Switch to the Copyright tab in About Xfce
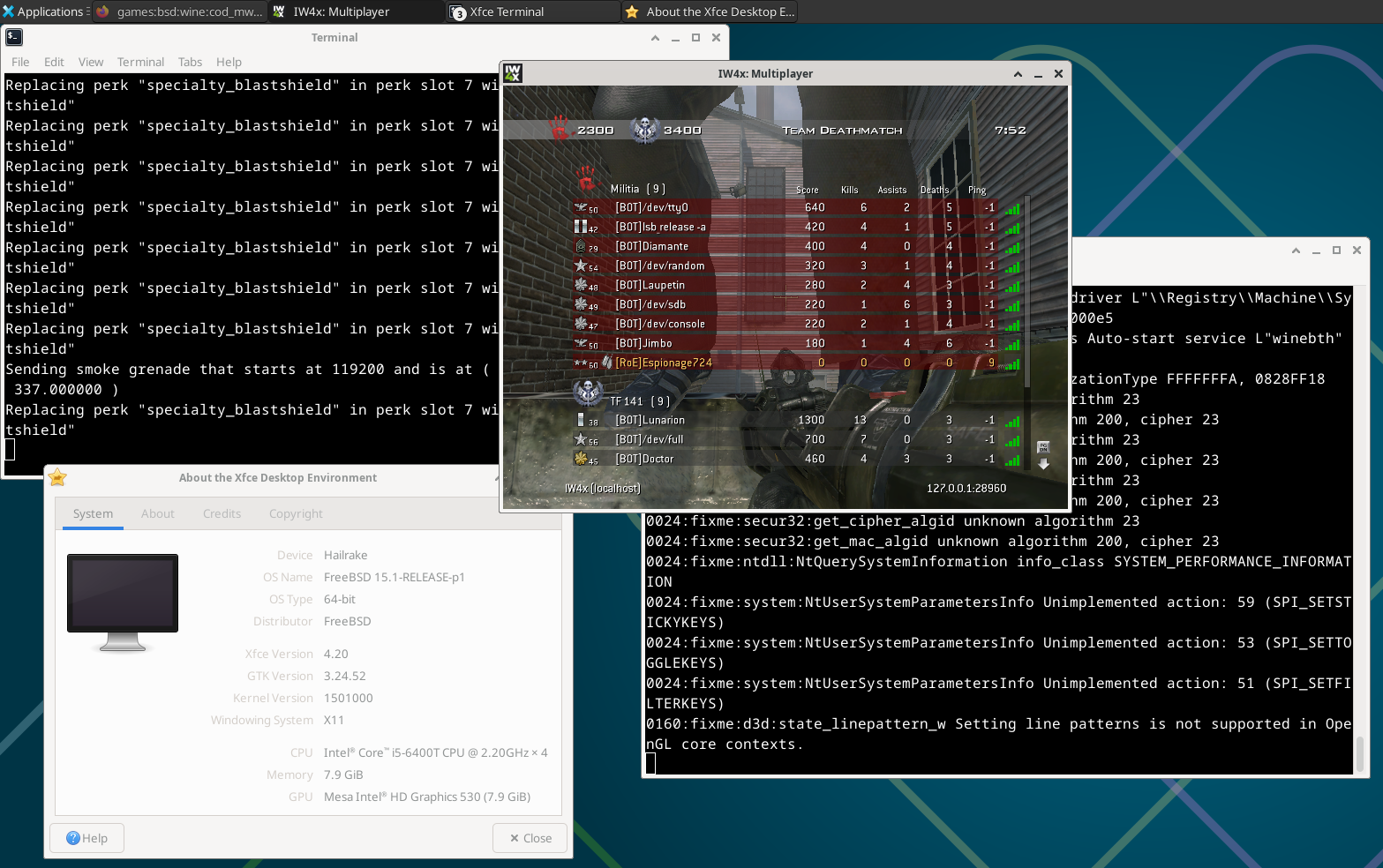Image resolution: width=1383 pixels, height=868 pixels. (x=296, y=513)
